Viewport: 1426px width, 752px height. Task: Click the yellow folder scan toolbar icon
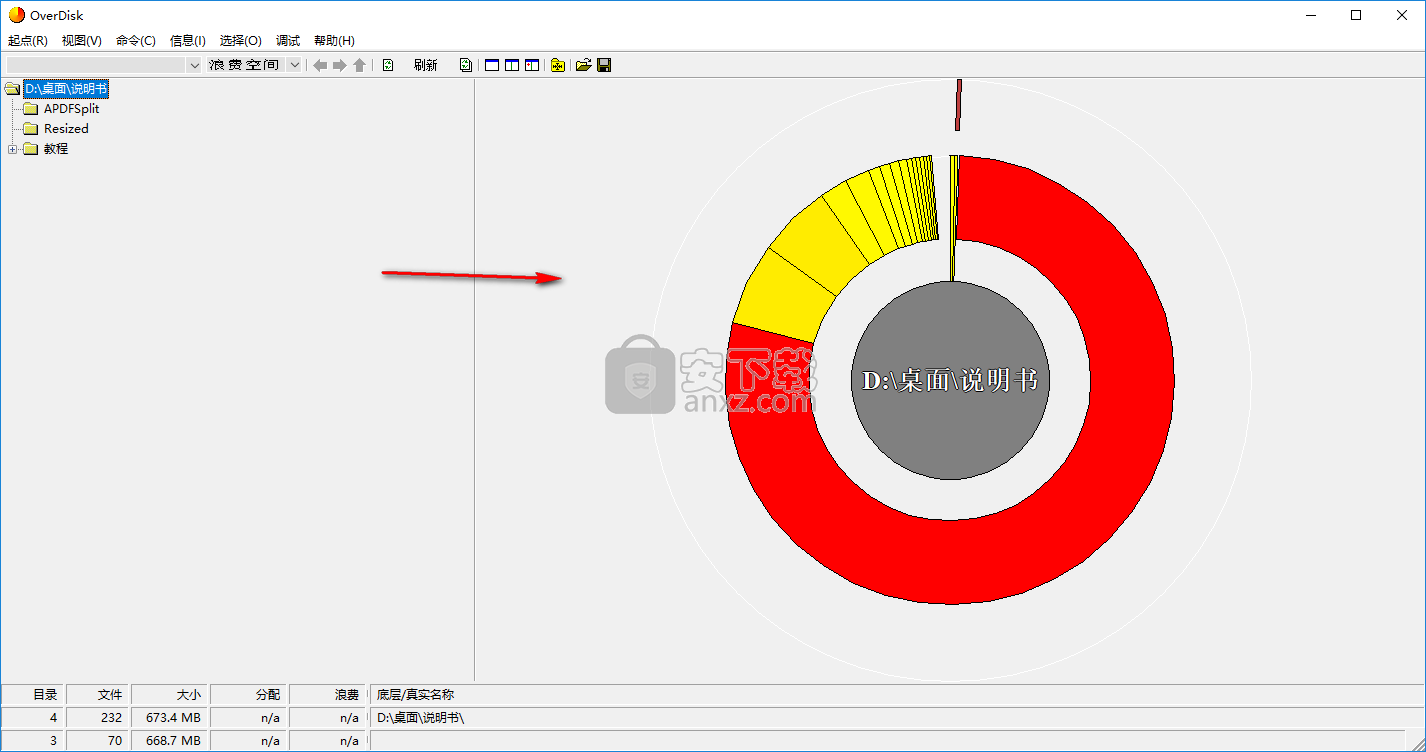tap(558, 65)
